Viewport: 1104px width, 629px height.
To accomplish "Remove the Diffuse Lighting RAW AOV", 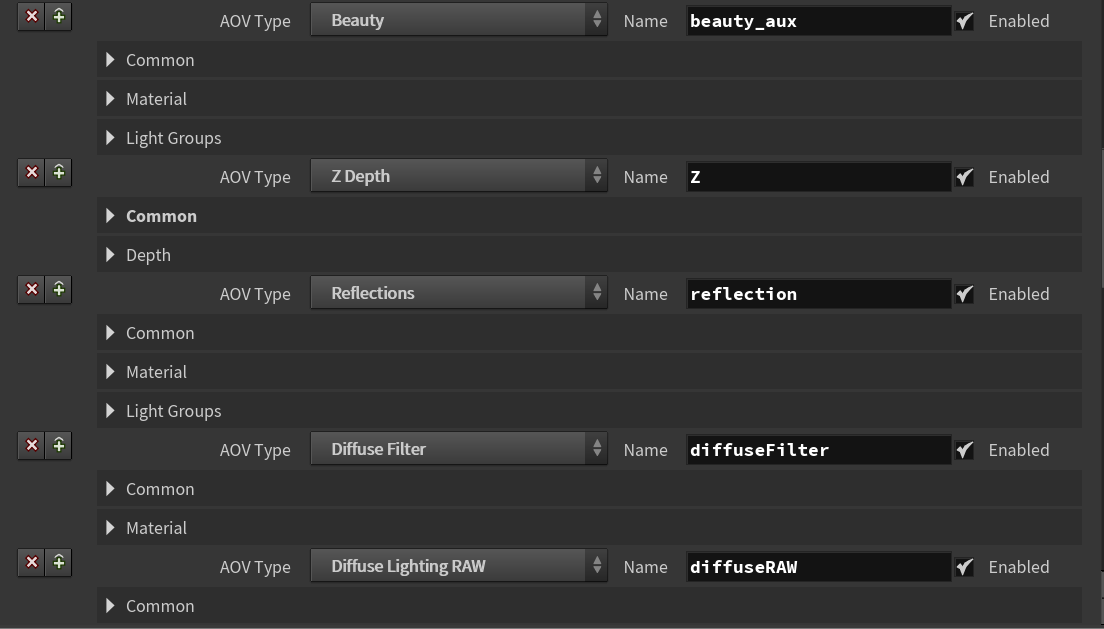I will [x=32, y=563].
